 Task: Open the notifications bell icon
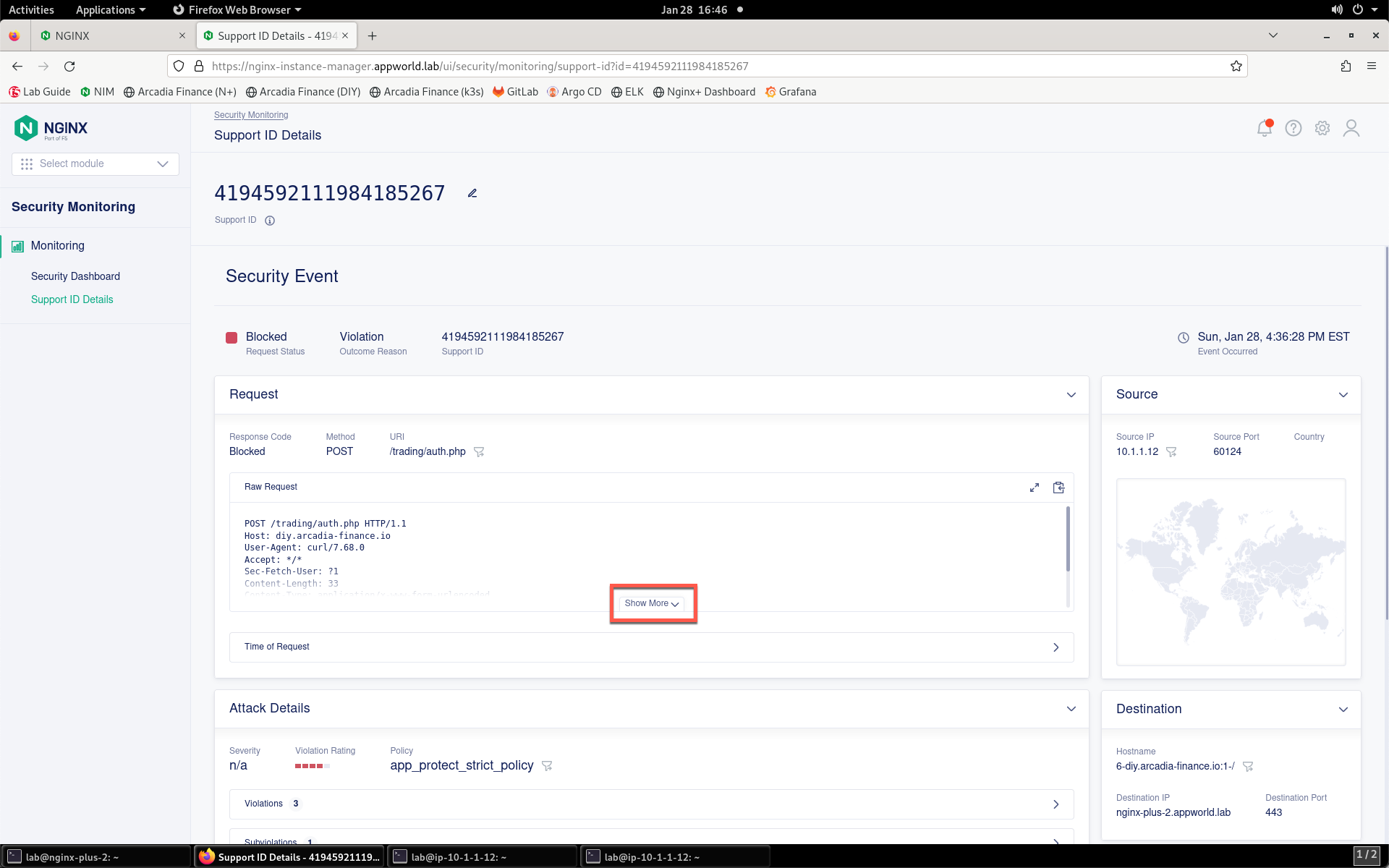click(1264, 128)
